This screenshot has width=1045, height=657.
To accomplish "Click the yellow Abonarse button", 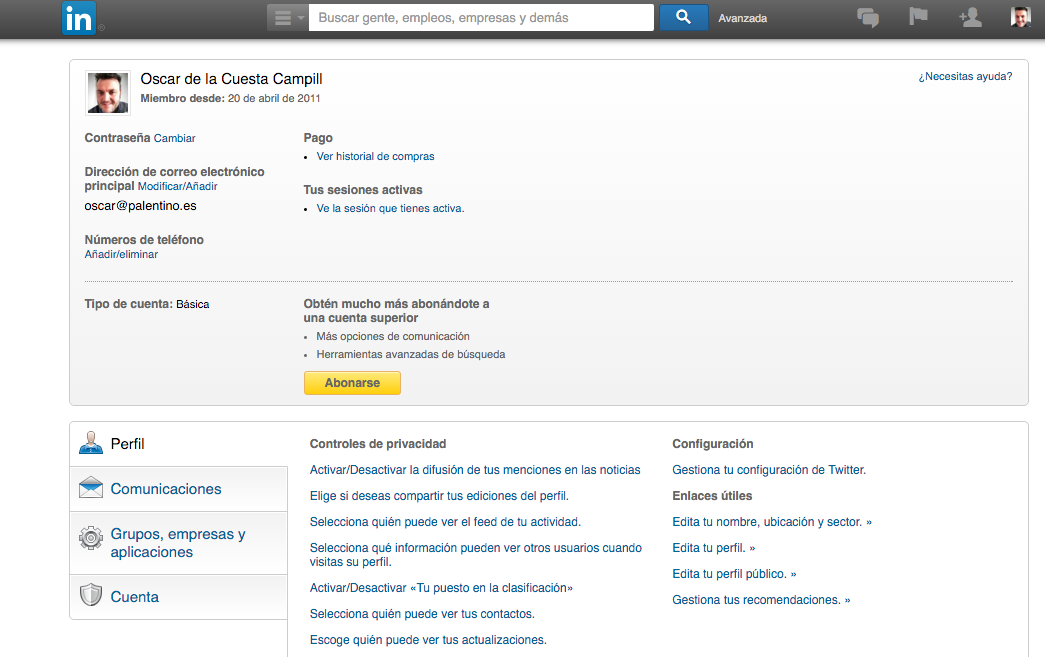I will coord(352,383).
